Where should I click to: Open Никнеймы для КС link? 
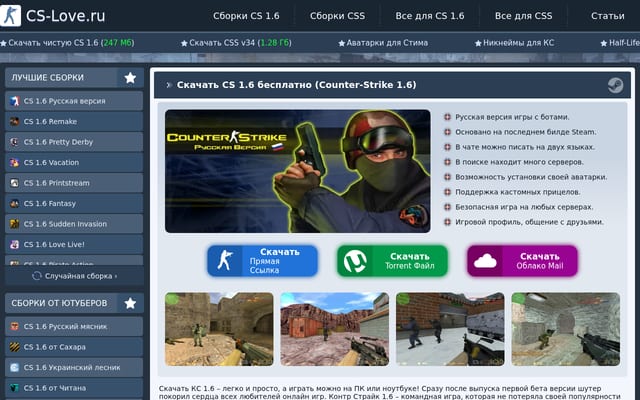pyautogui.click(x=515, y=43)
